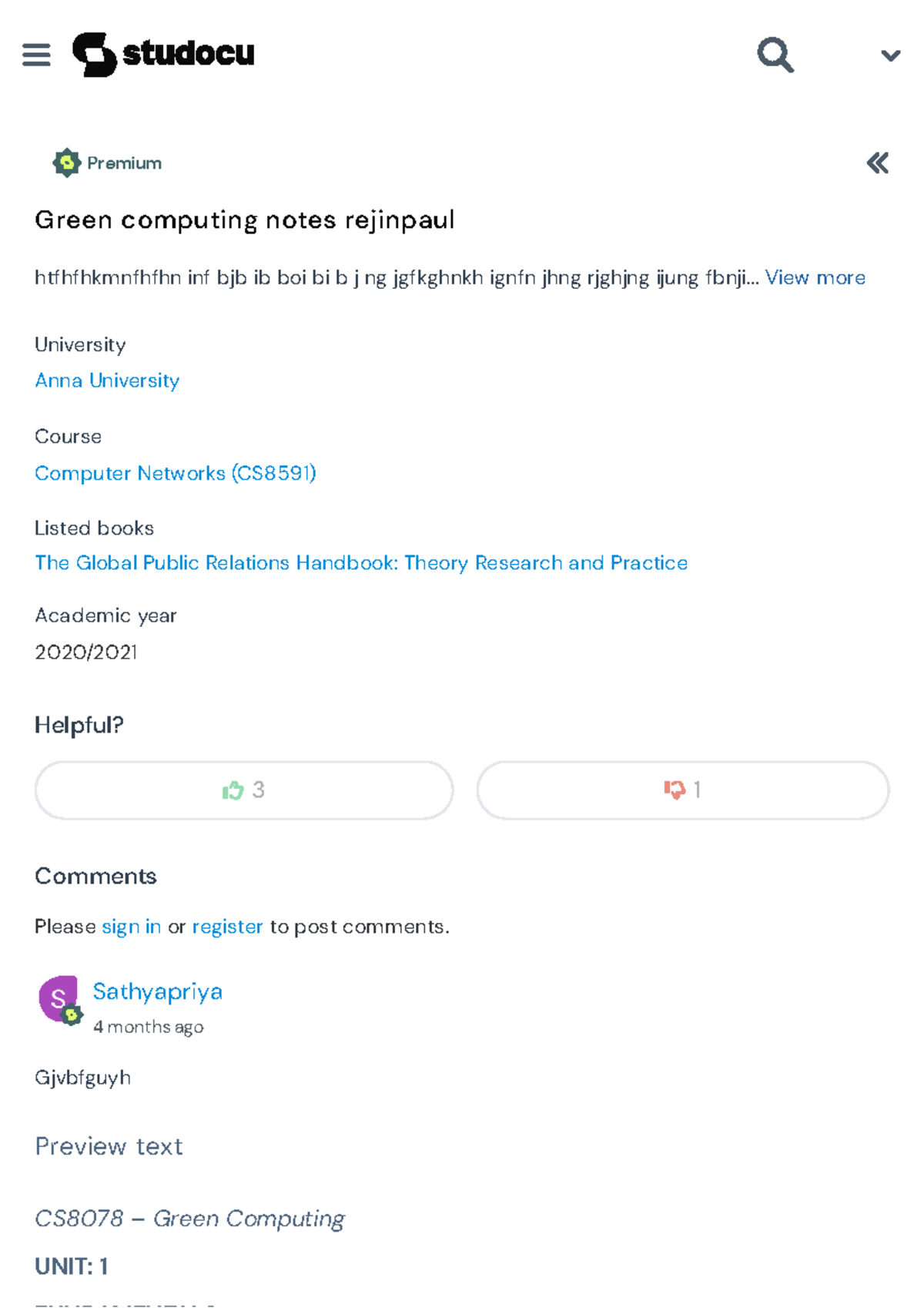Image resolution: width=924 pixels, height=1308 pixels.
Task: Open the Anna University page
Action: [x=106, y=380]
